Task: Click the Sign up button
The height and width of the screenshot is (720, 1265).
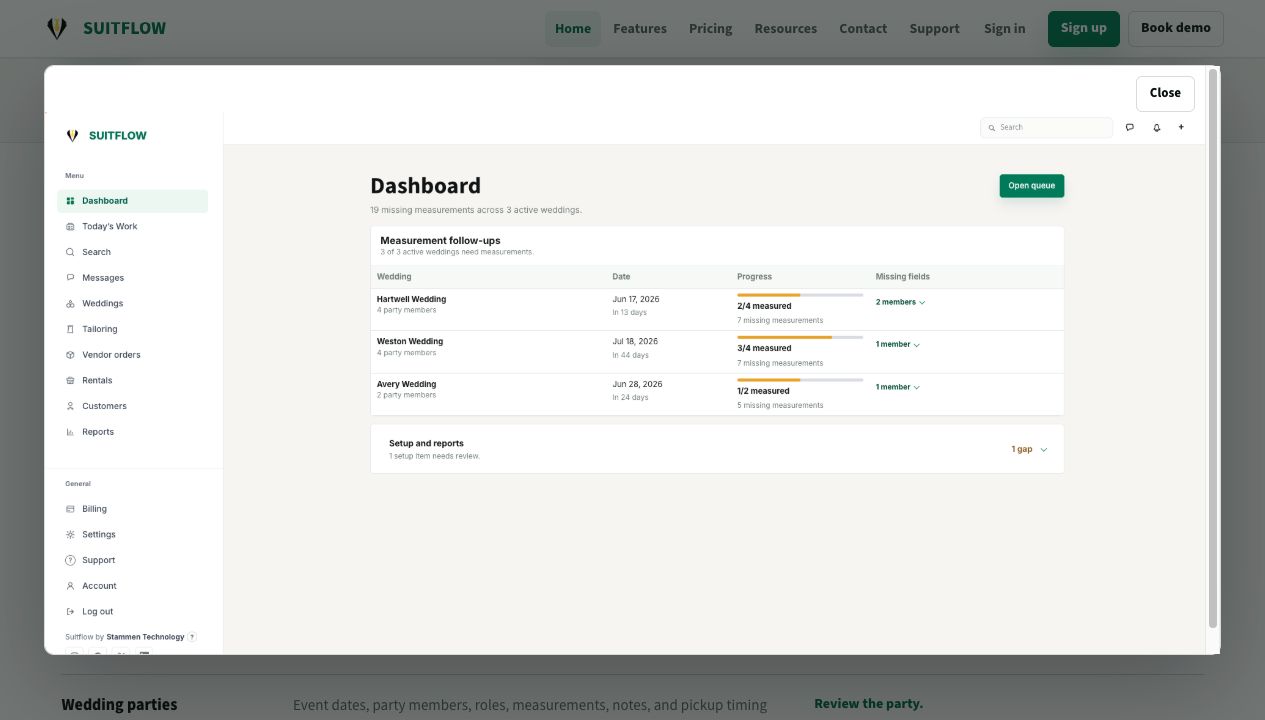Action: point(1084,28)
